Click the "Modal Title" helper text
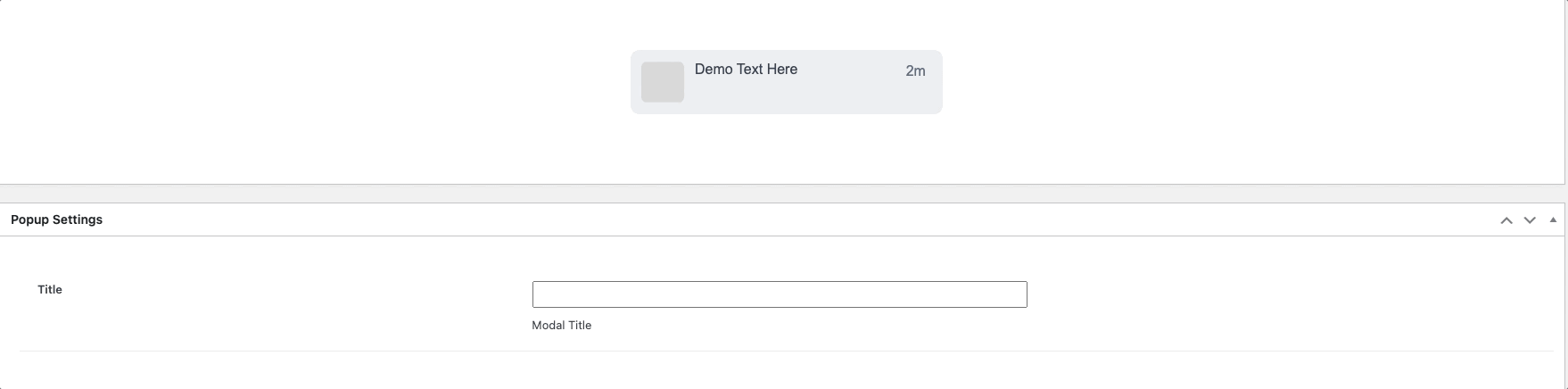 point(561,326)
